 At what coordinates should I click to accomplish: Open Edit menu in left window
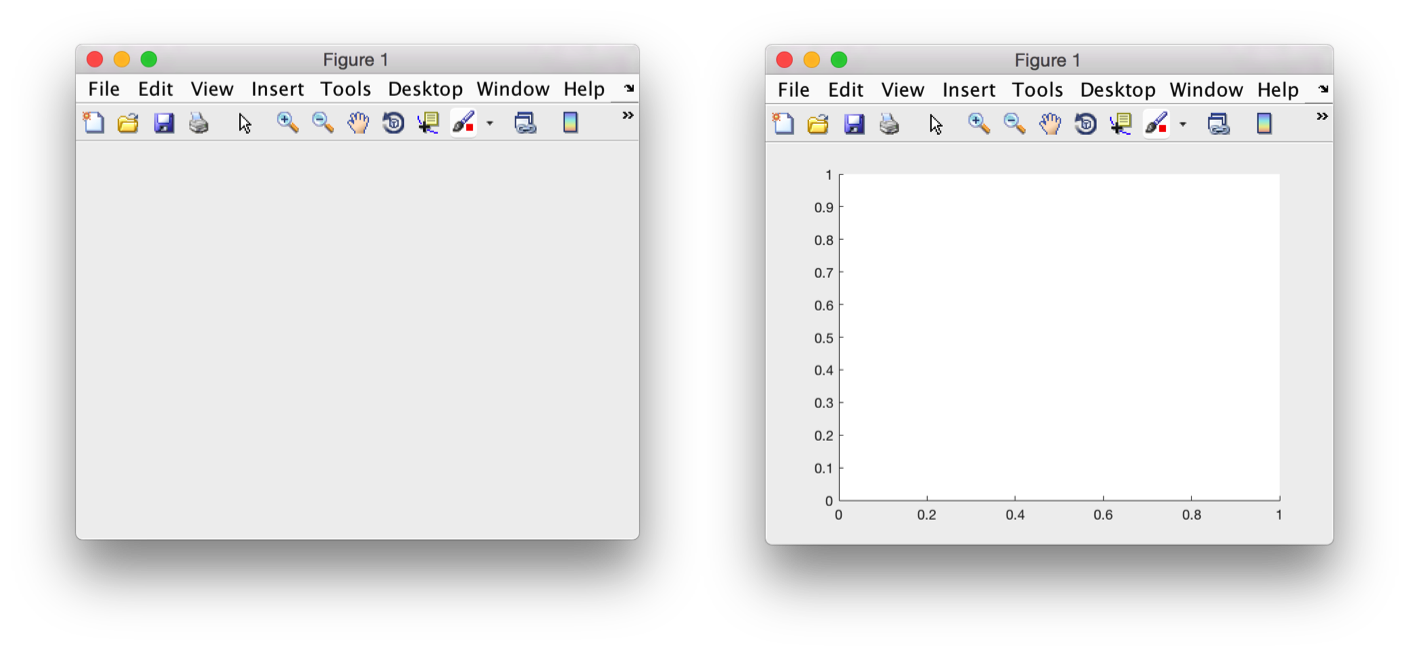click(156, 89)
